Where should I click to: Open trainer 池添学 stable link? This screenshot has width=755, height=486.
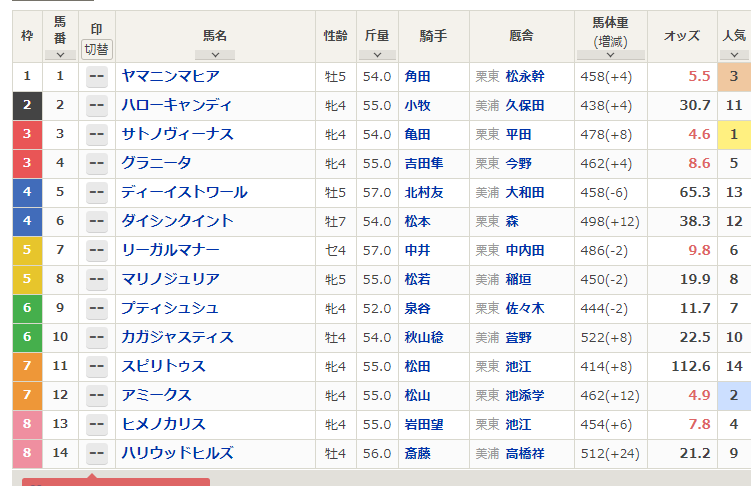click(x=525, y=396)
